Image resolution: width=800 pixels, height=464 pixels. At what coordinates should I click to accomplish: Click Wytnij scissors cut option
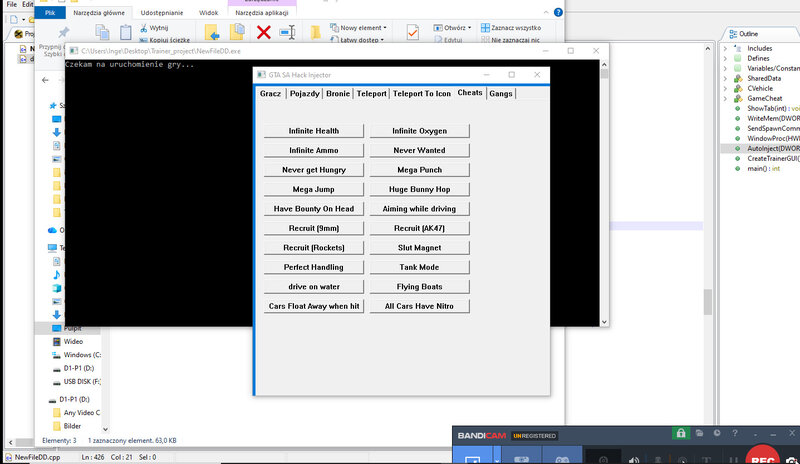pyautogui.click(x=154, y=28)
